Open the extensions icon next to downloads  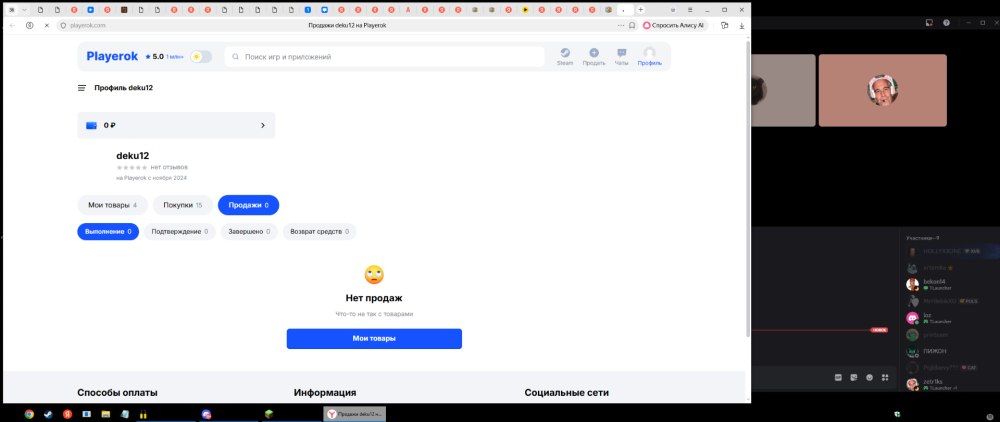point(724,25)
